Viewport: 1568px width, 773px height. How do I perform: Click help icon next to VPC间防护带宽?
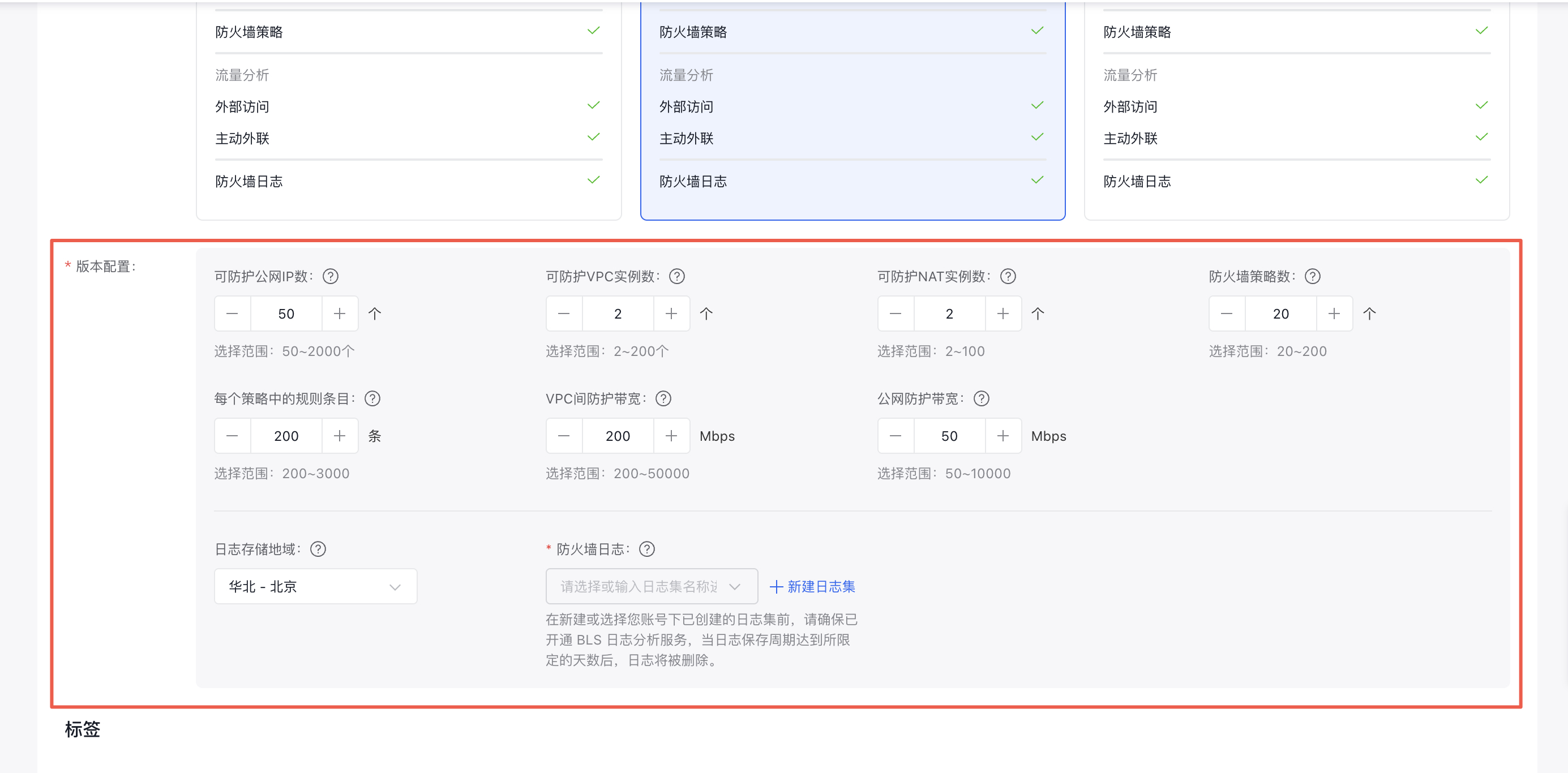663,399
